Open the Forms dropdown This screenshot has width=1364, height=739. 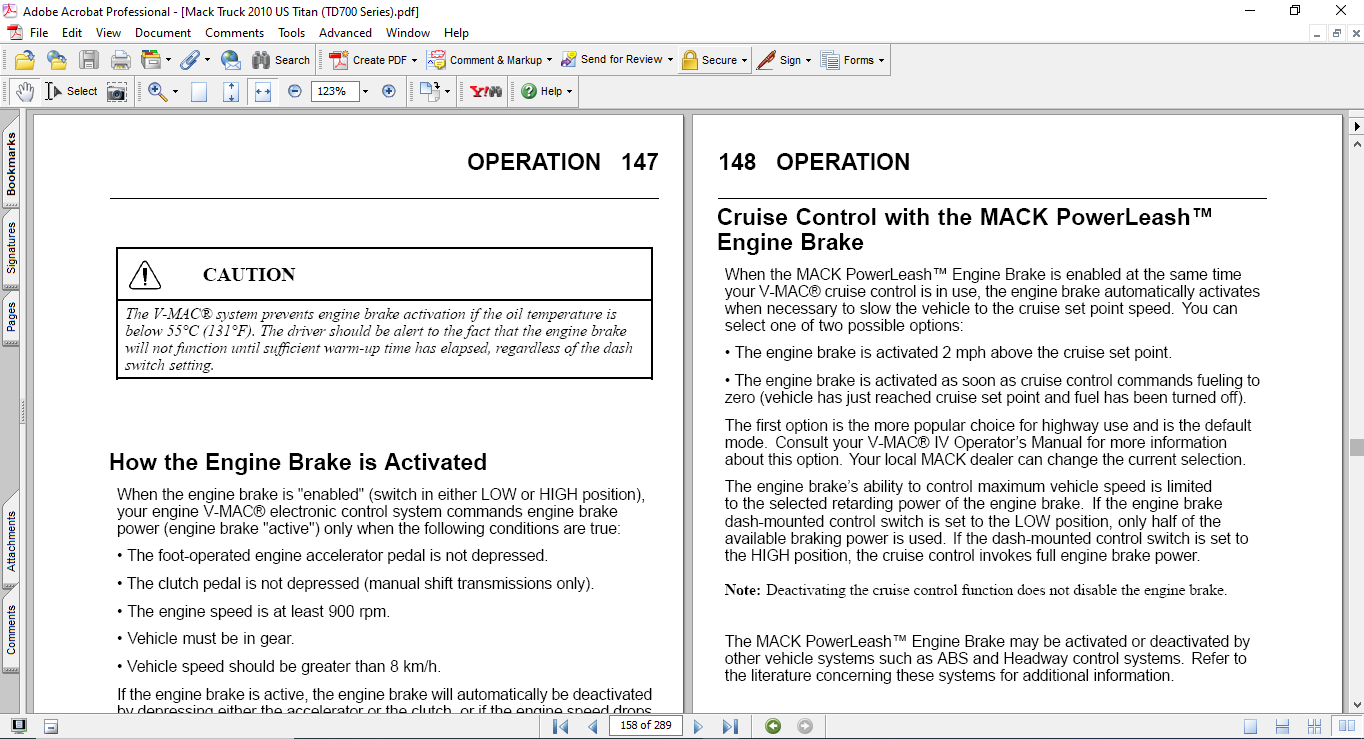853,60
